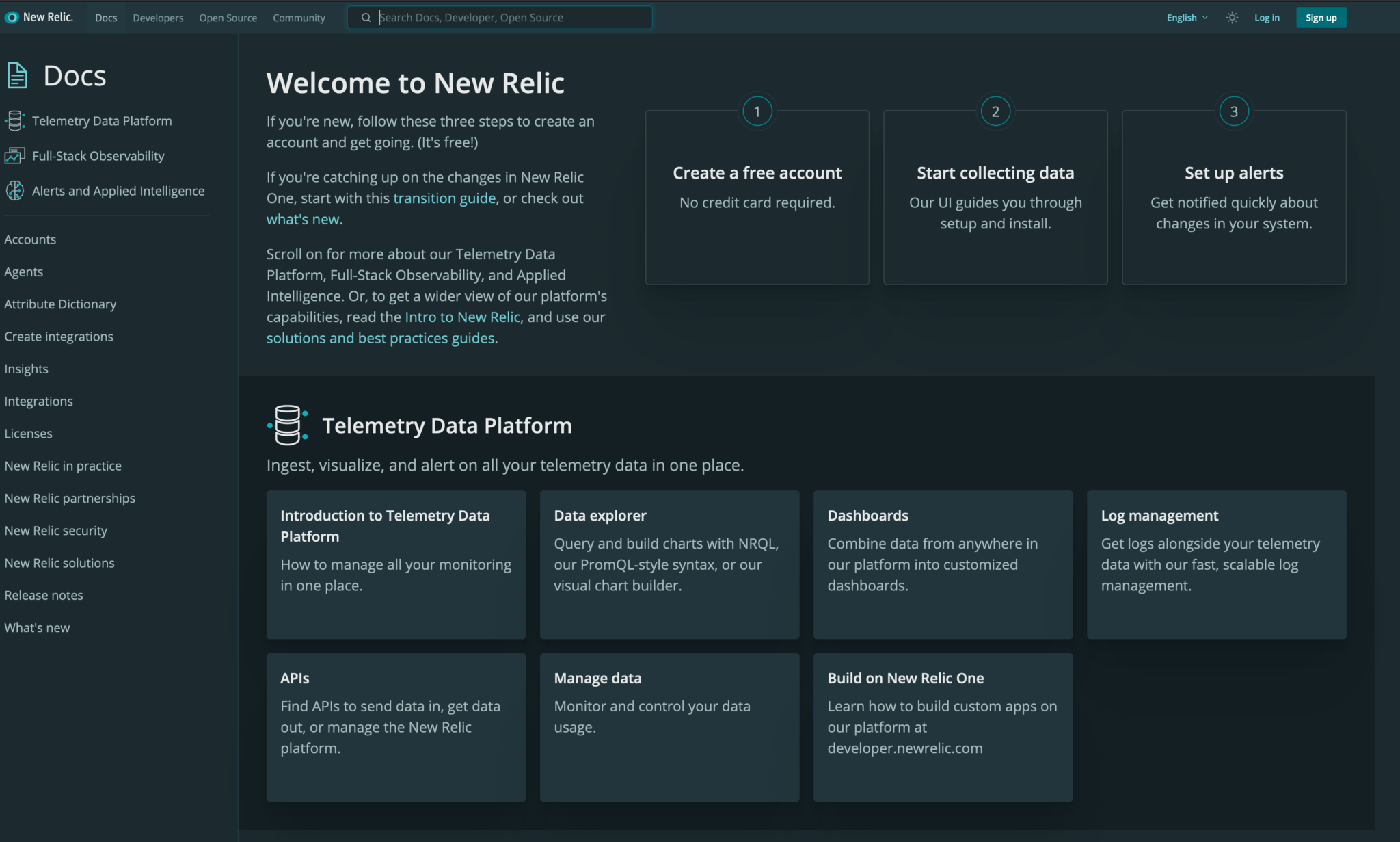Open the Manage data card
Image resolution: width=1400 pixels, height=842 pixels.
pos(670,727)
